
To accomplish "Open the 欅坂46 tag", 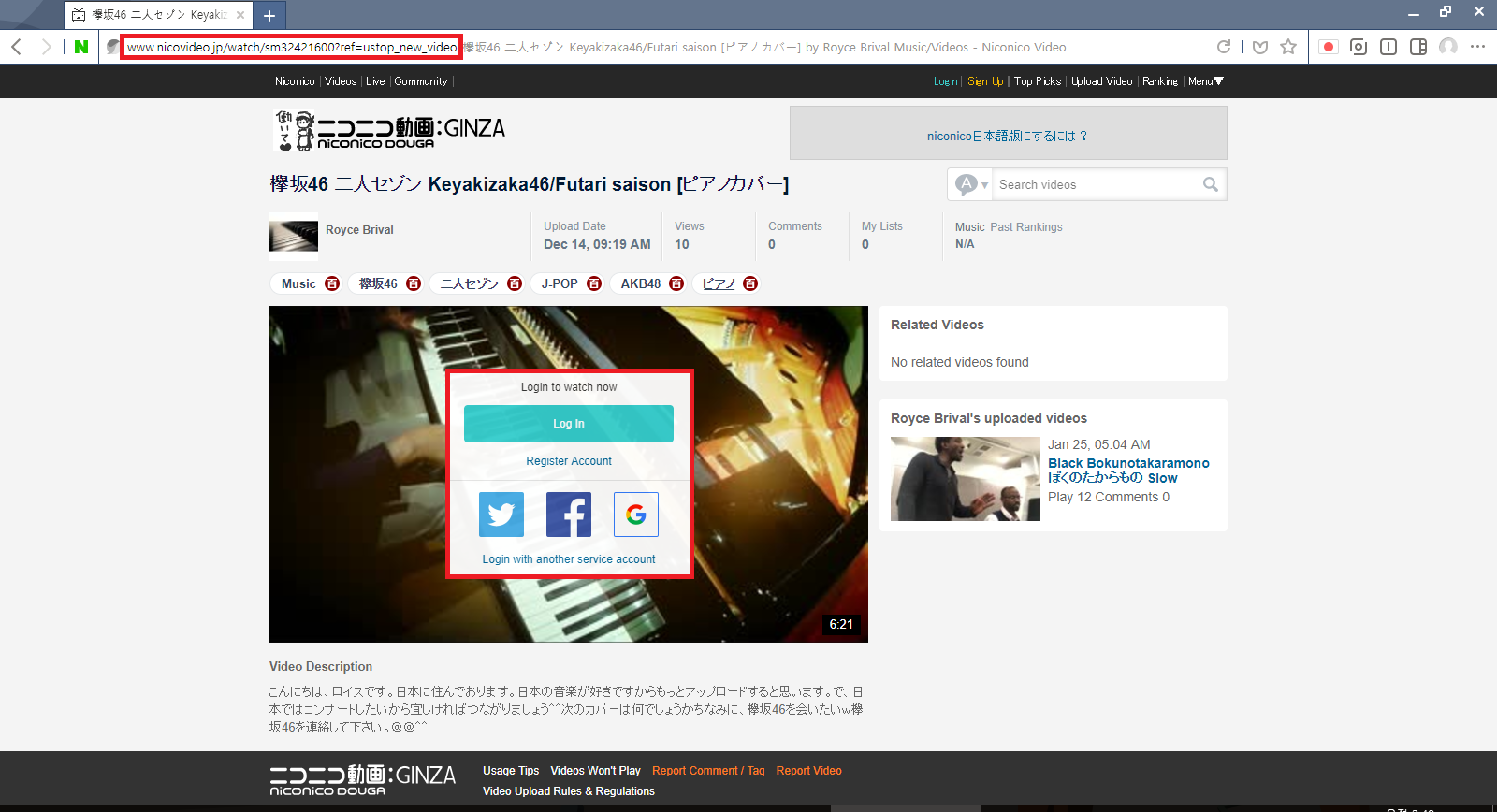I will click(378, 283).
